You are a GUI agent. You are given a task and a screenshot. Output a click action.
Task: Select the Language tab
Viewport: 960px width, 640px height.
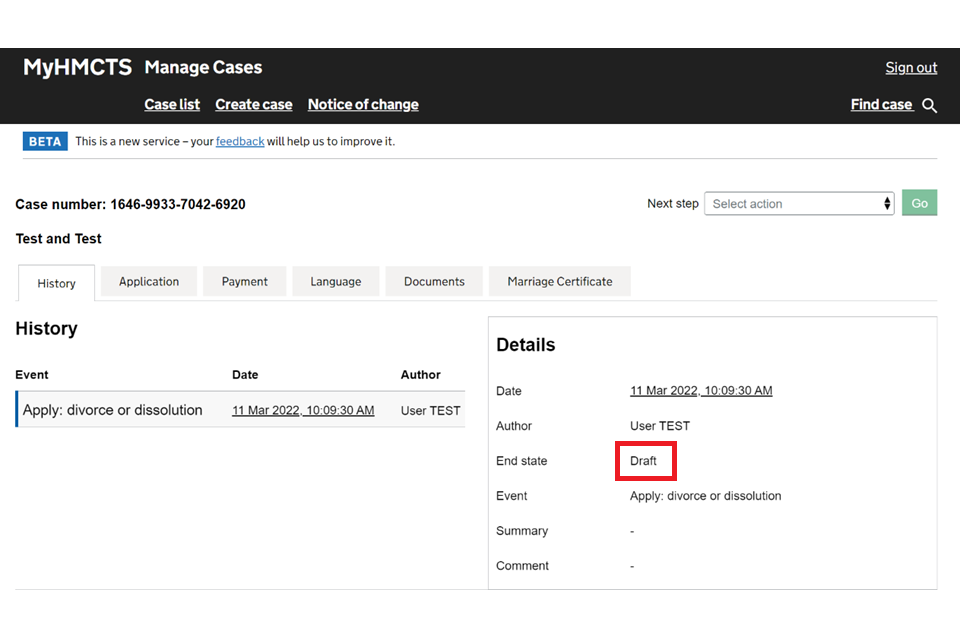[336, 282]
